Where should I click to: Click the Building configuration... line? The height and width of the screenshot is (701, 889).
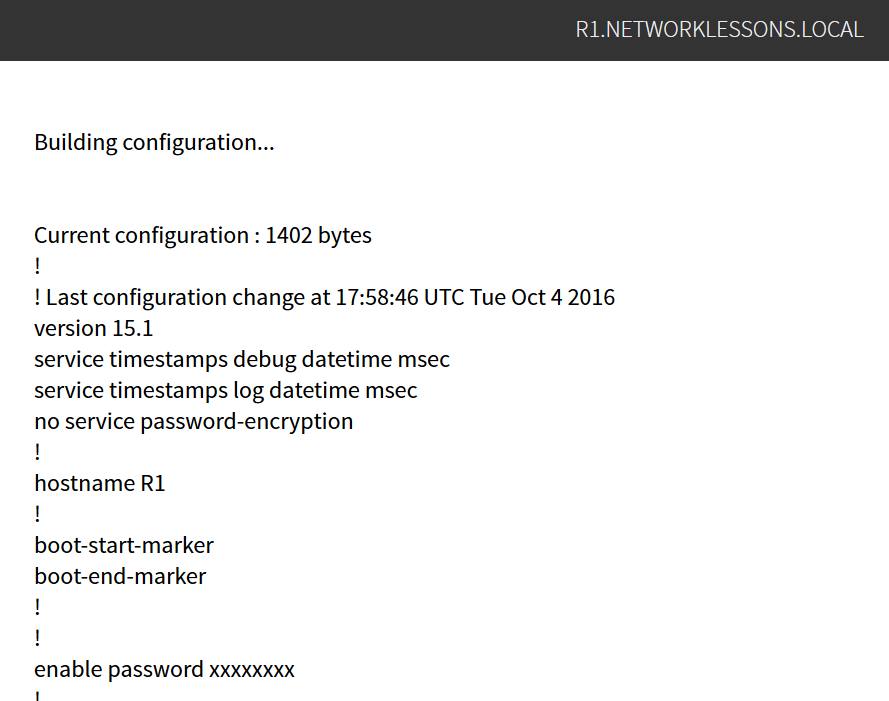154,142
